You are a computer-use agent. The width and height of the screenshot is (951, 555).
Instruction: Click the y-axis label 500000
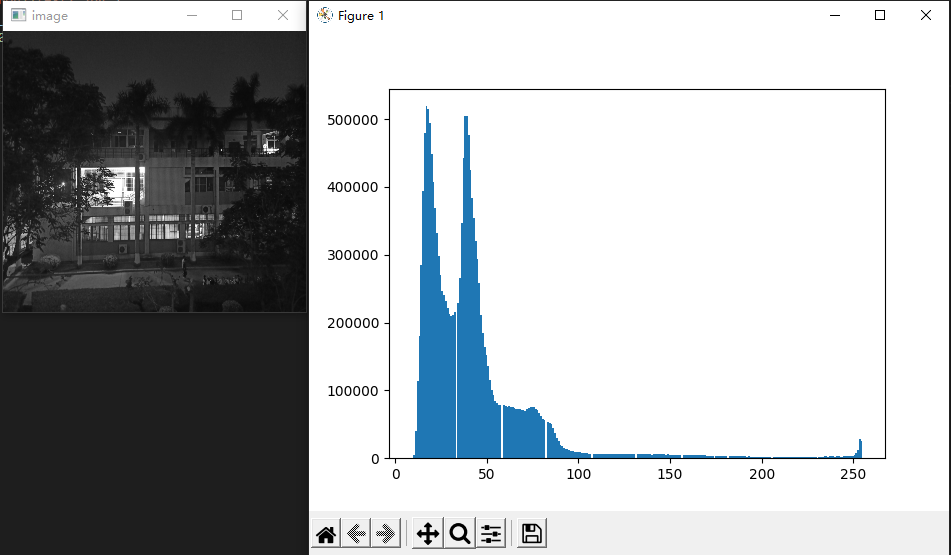352,120
